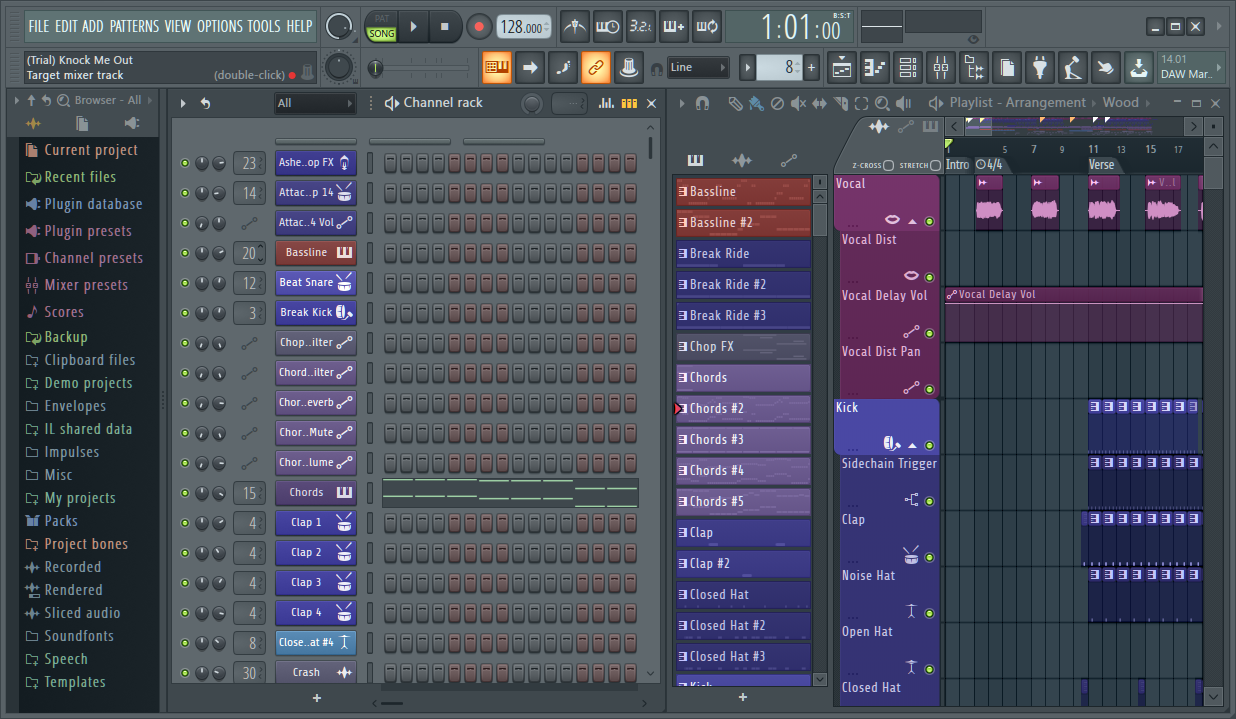
Task: Toggle the playlist magnet snap icon
Action: (703, 103)
